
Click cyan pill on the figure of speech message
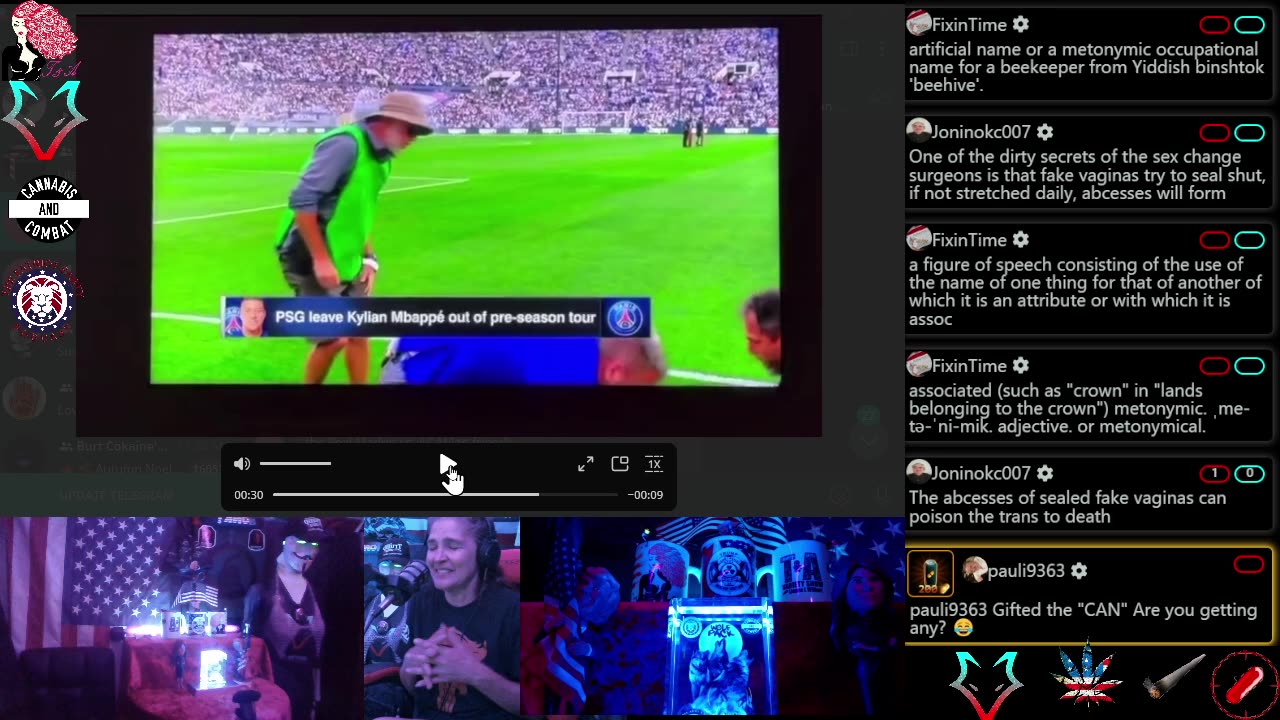pyautogui.click(x=1249, y=240)
